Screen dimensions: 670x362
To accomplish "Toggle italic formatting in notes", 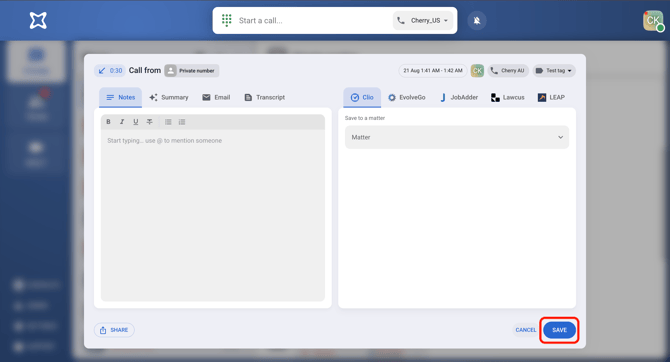I will pos(122,122).
